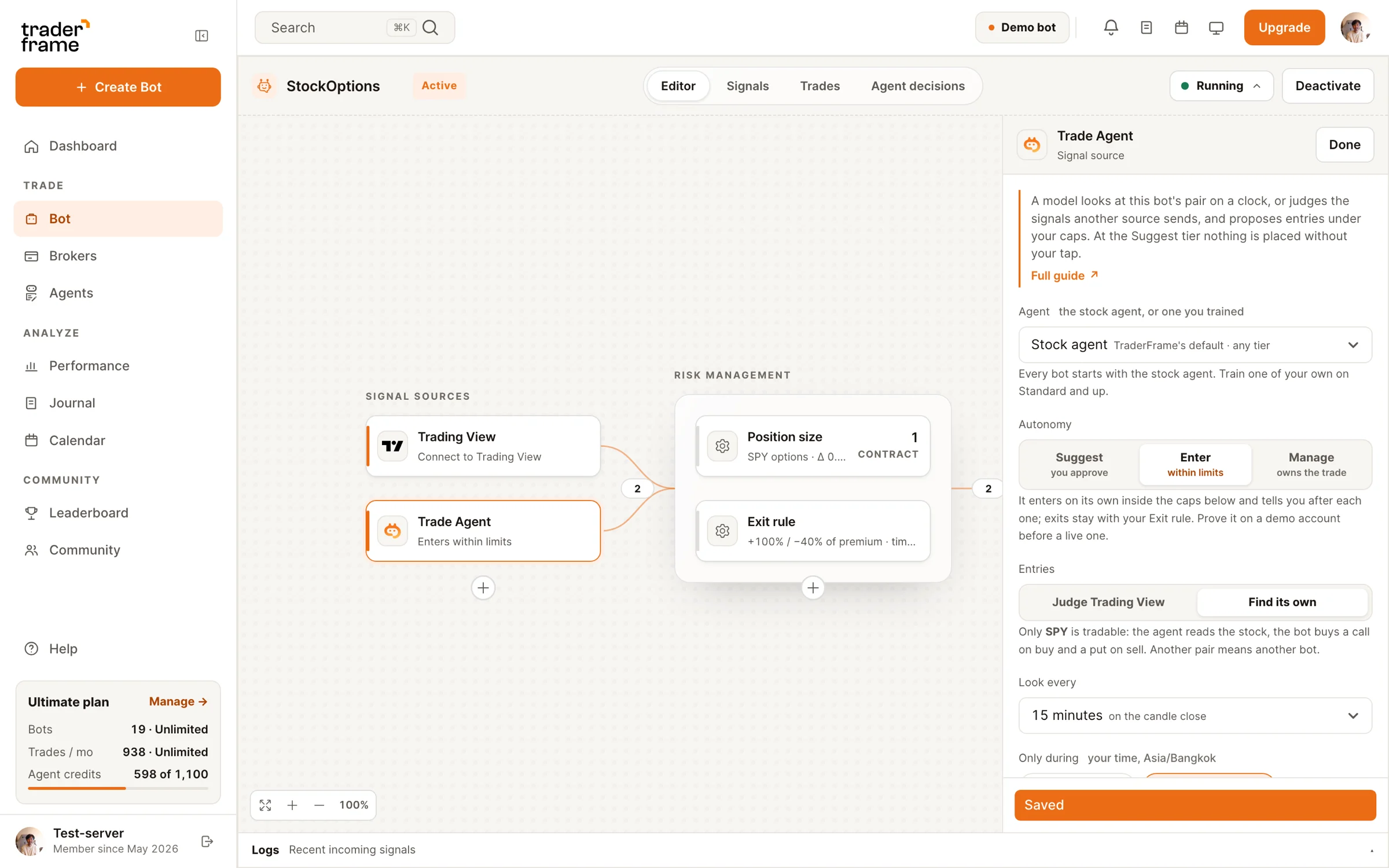The height and width of the screenshot is (868, 1389).
Task: Click the Trade Agent node robot icon
Action: [x=392, y=531]
